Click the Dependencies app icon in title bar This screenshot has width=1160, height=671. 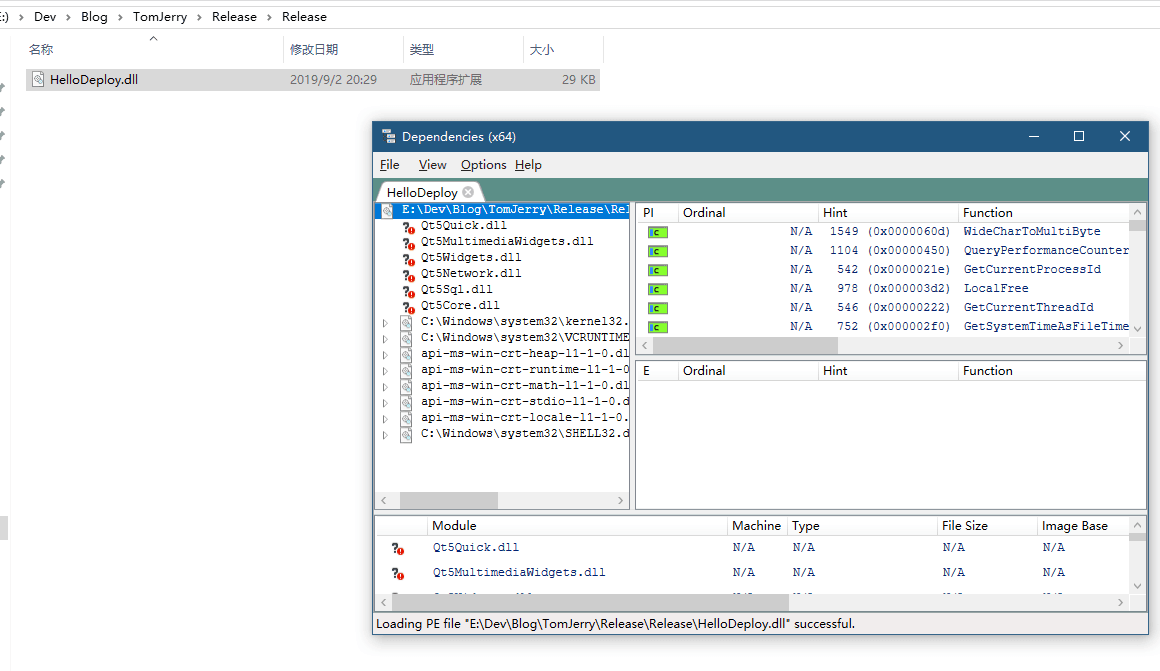(x=388, y=136)
